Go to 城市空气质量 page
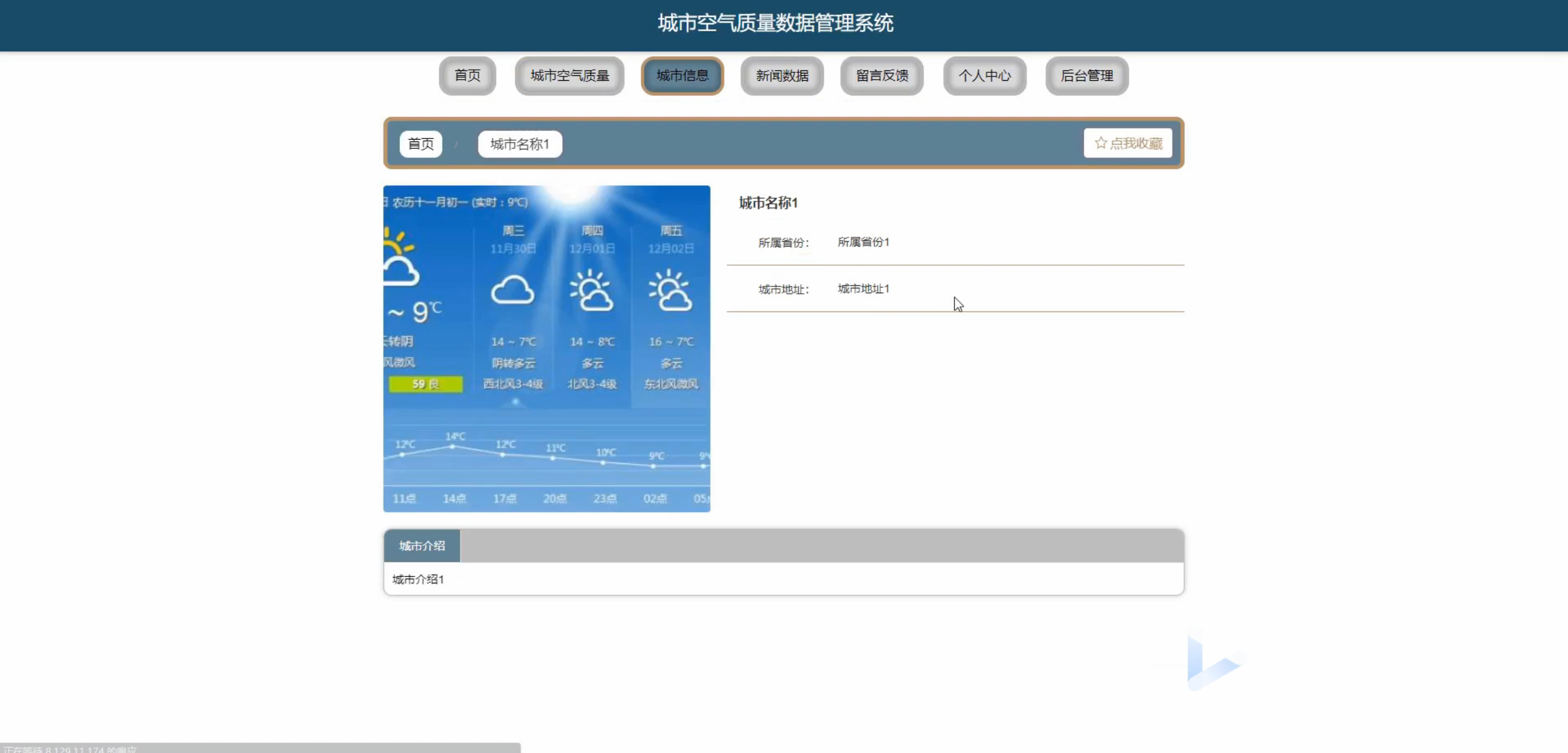This screenshot has width=1568, height=753. pos(570,76)
